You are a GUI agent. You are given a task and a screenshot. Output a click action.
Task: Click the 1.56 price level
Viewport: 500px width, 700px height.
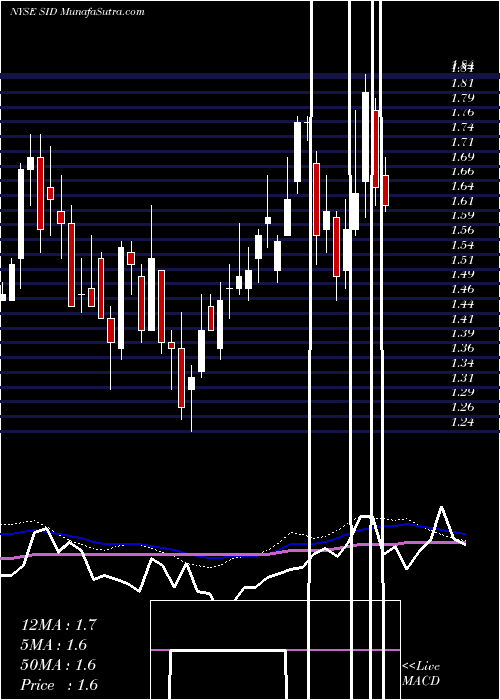click(x=462, y=230)
